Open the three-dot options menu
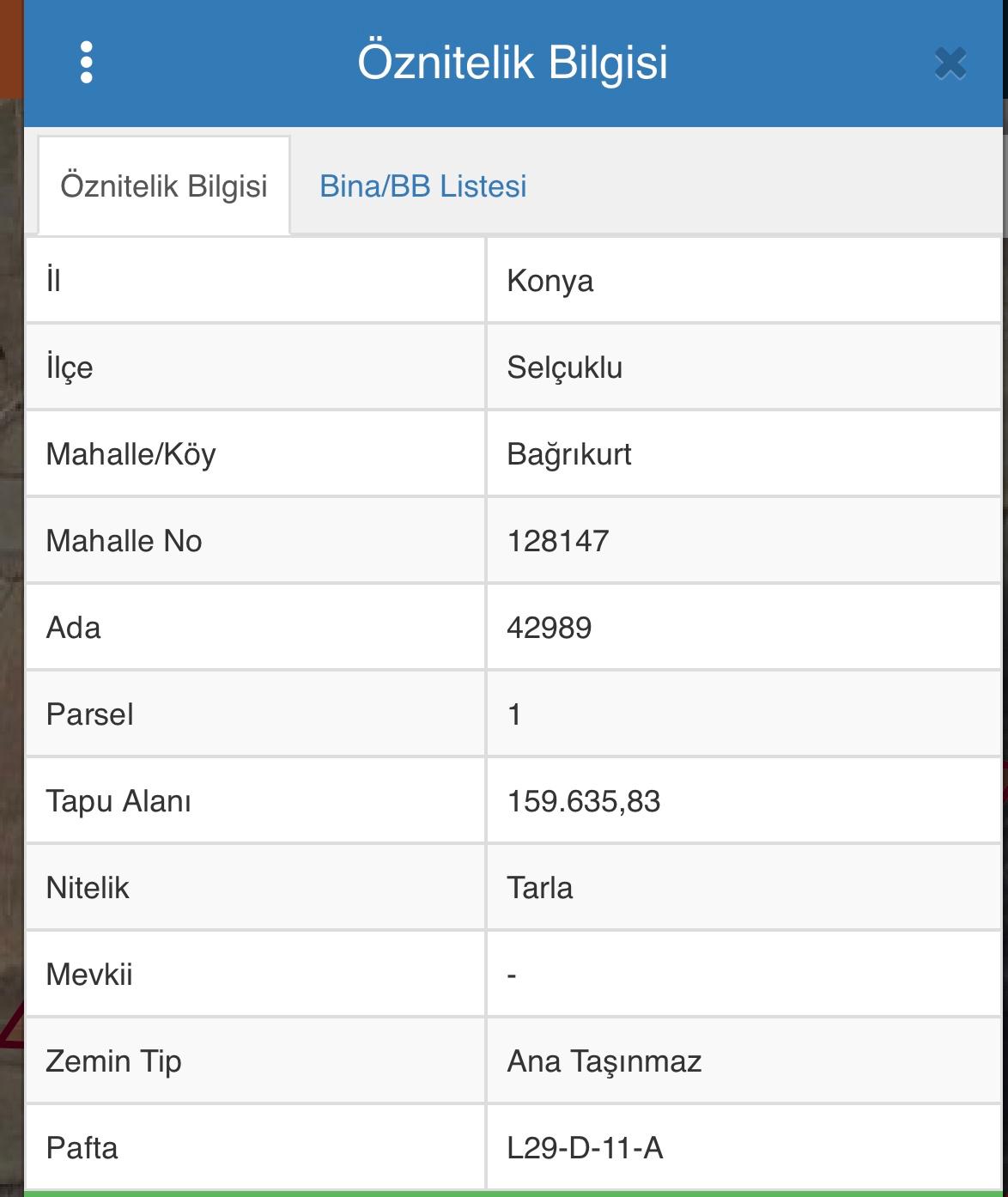This screenshot has height=1197, width=1008. click(86, 63)
